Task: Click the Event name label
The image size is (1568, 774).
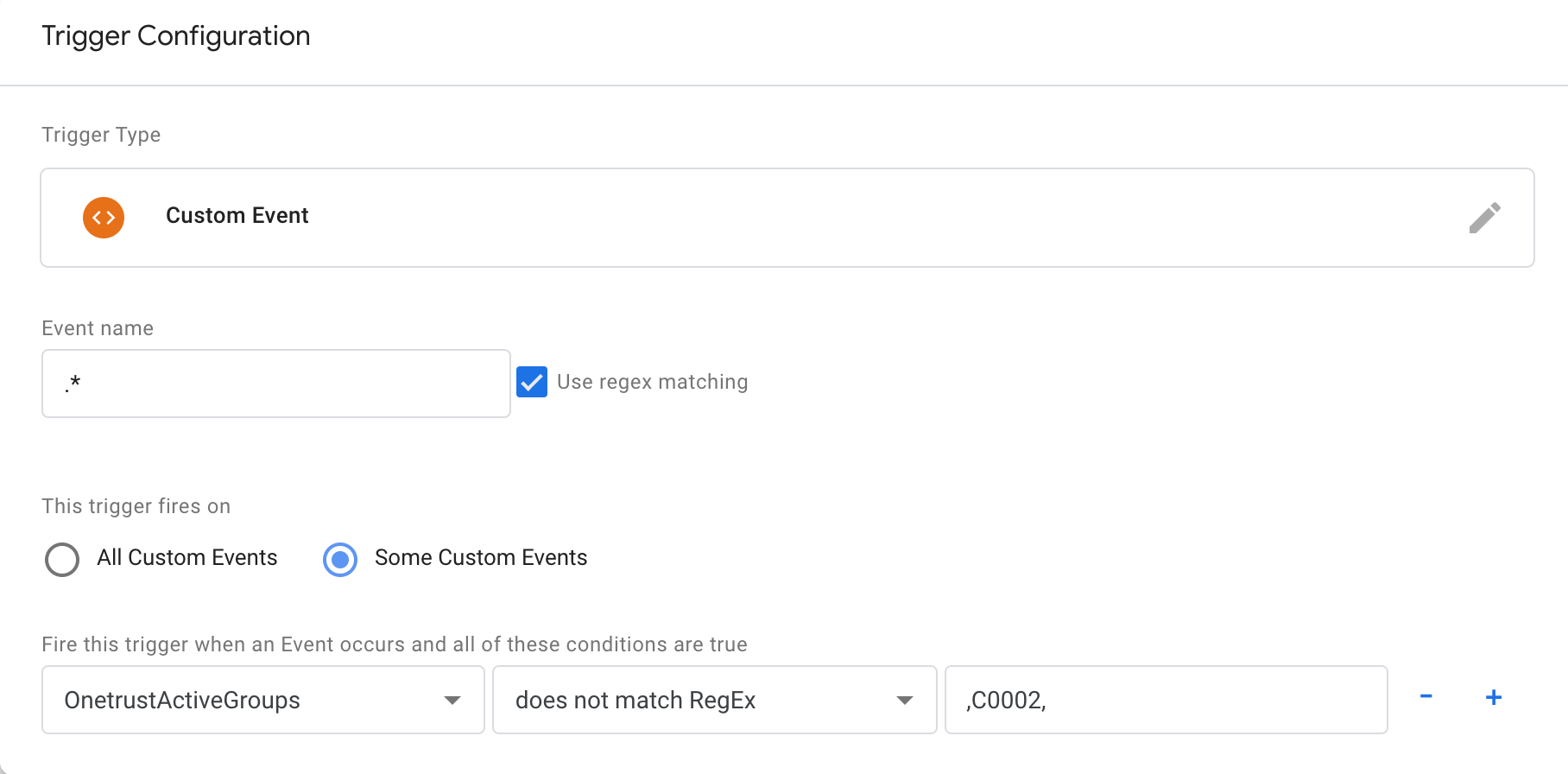Action: click(98, 328)
